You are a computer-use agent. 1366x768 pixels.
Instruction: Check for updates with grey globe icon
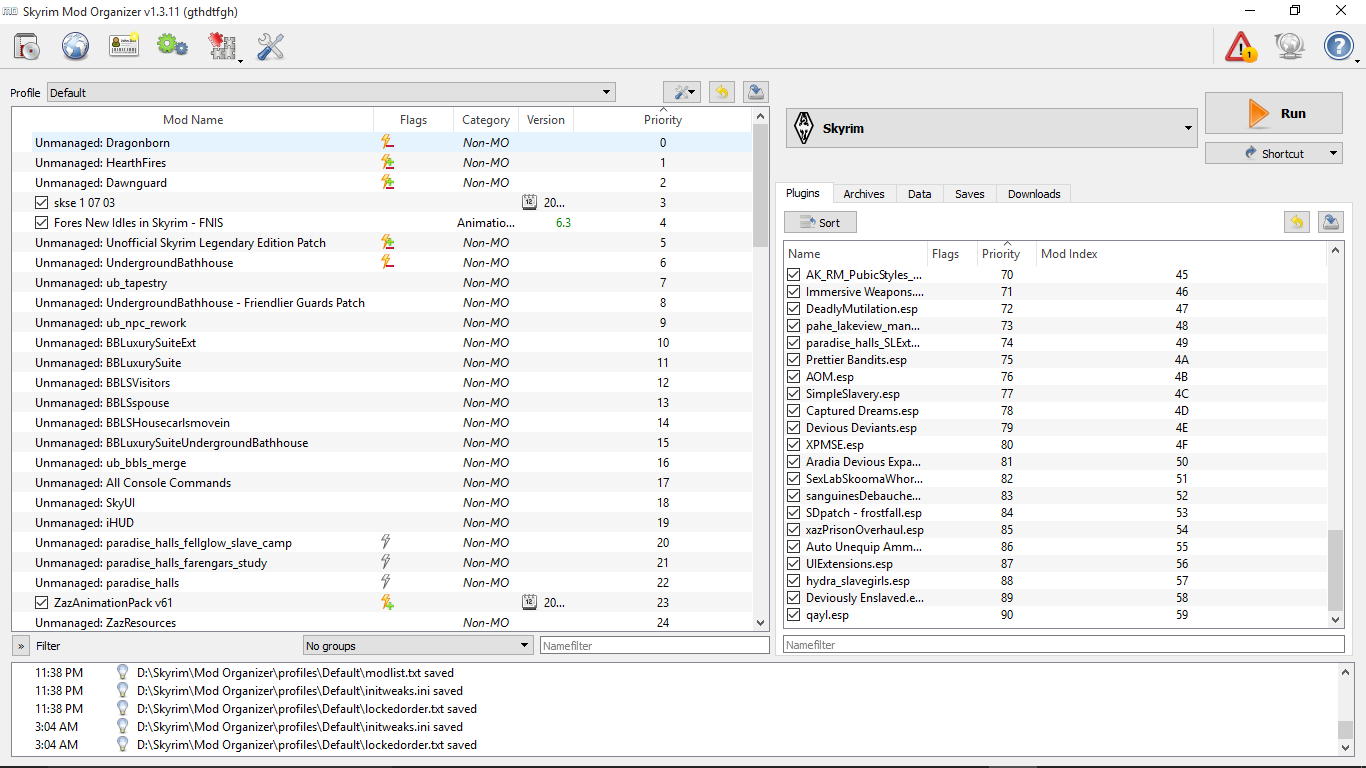(x=1290, y=46)
